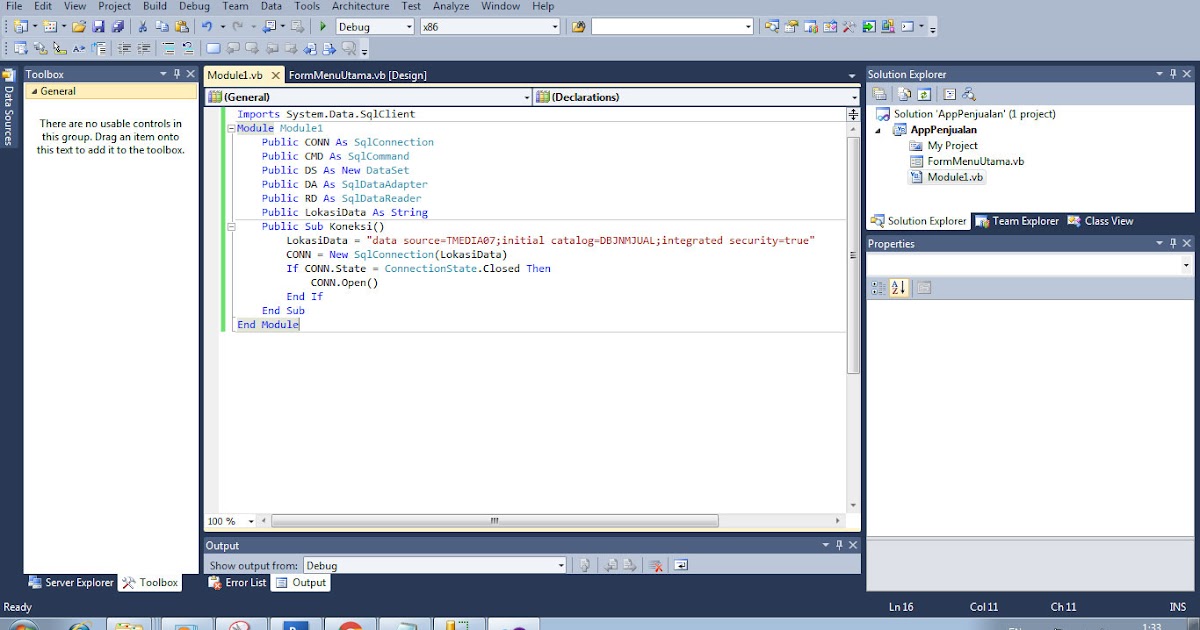Click the Clear All icon in Output panel
This screenshot has height=630, width=1200.
pyautogui.click(x=656, y=565)
